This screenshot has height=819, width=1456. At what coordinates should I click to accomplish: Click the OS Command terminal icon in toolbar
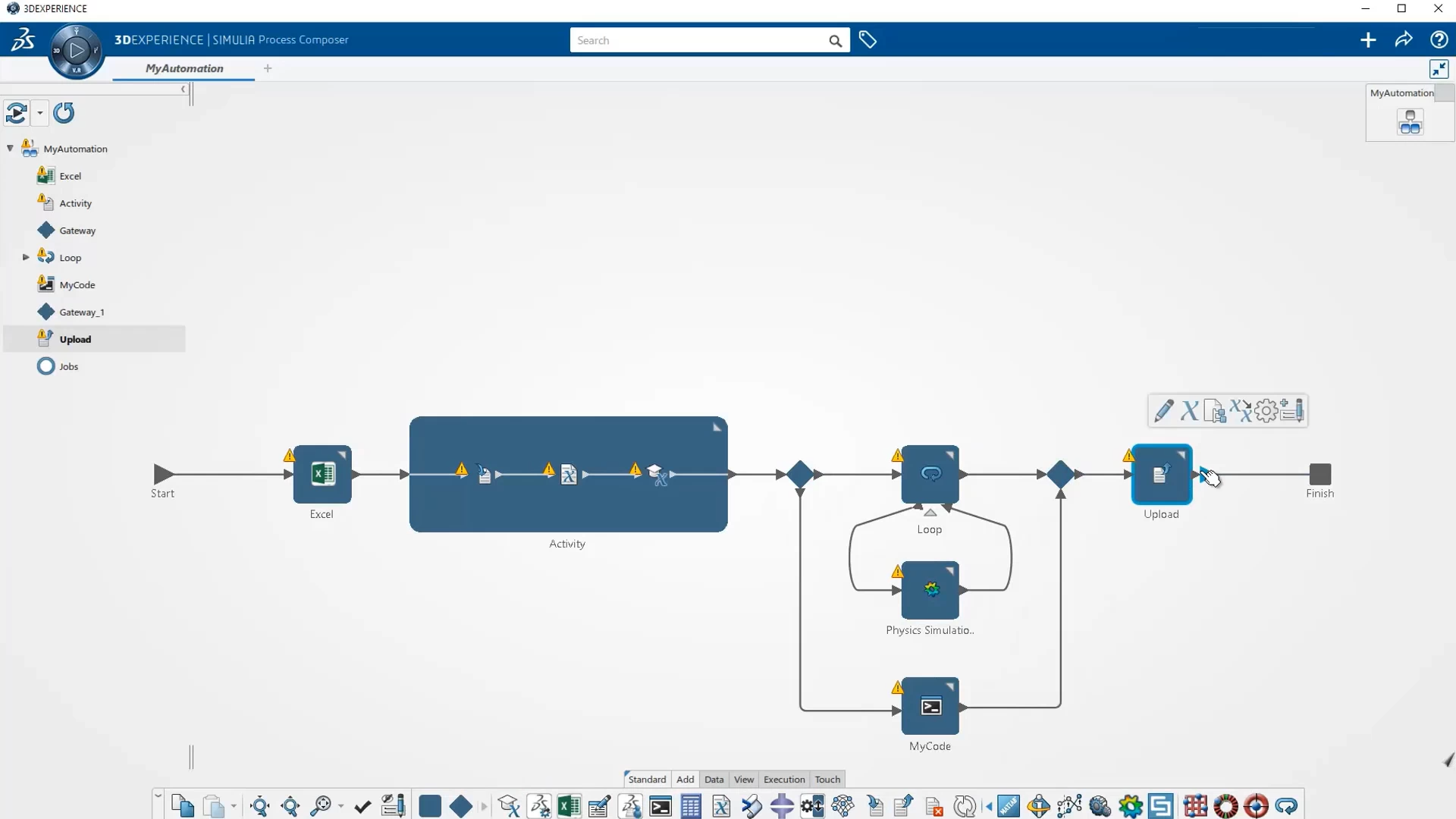coord(661,806)
